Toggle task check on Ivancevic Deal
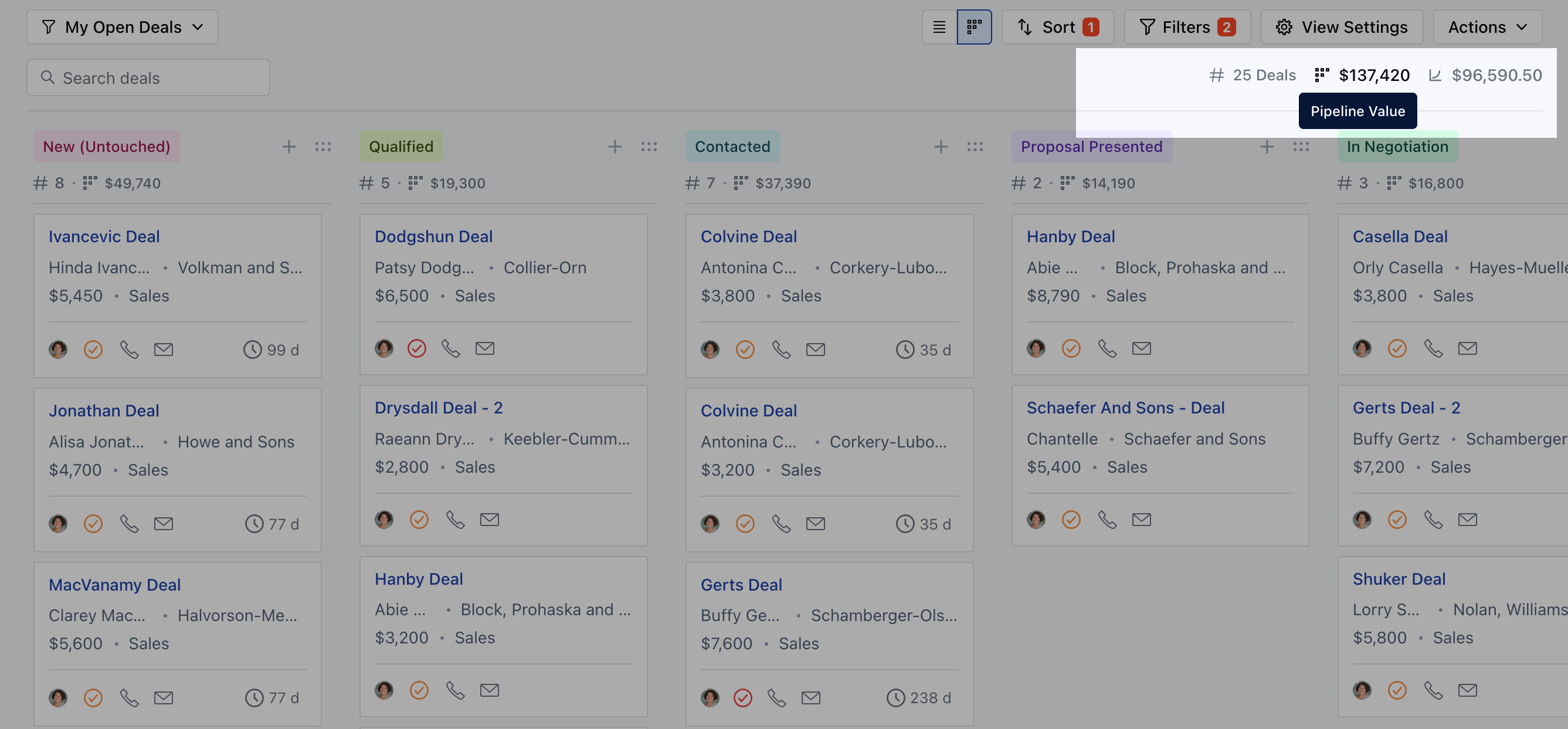Image resolution: width=1568 pixels, height=729 pixels. click(93, 350)
